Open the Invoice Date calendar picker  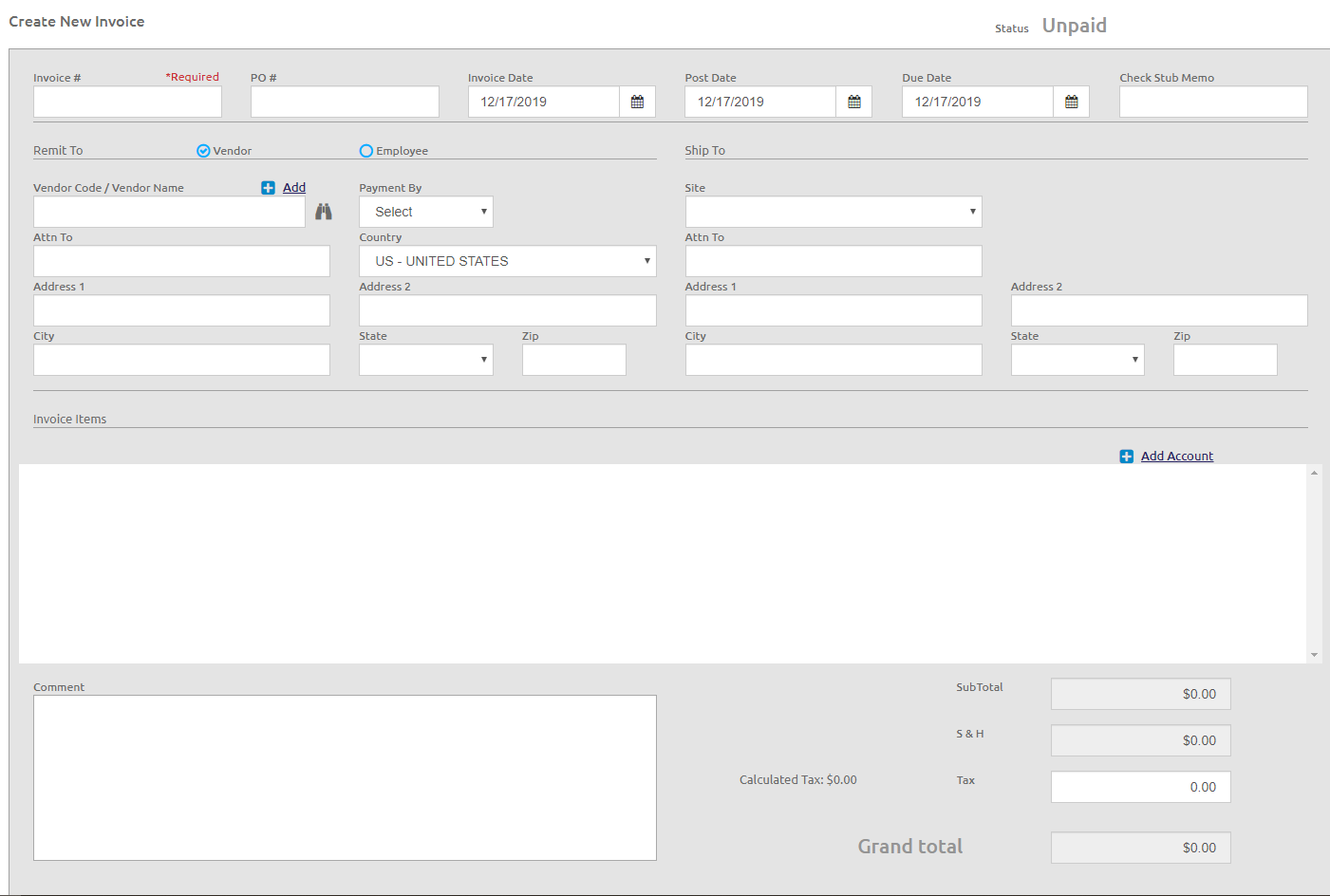tap(637, 101)
